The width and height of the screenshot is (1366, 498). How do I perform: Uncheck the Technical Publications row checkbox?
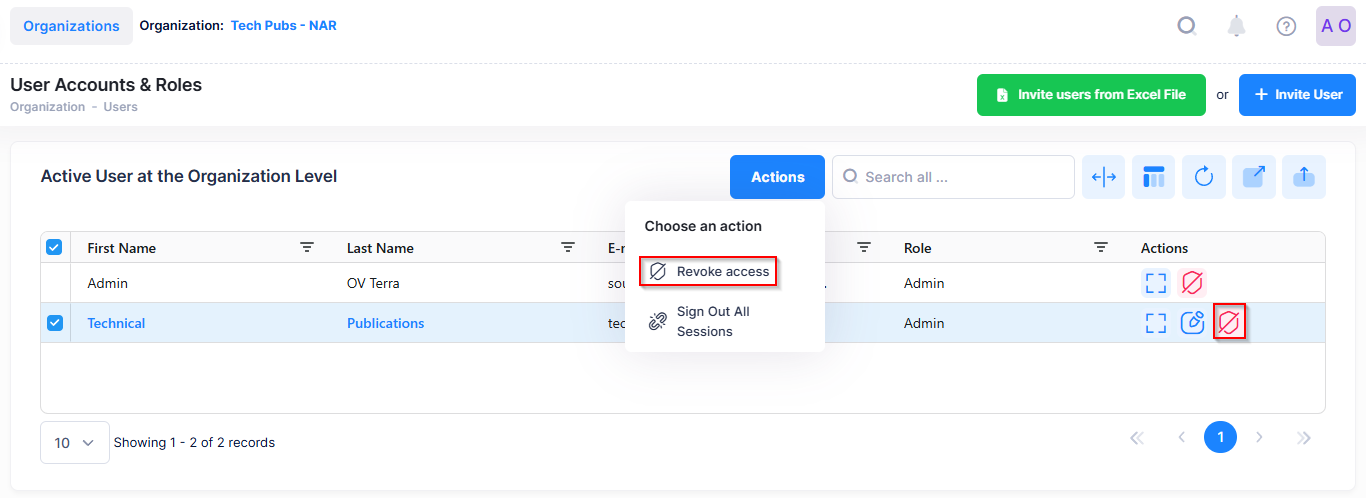pyautogui.click(x=54, y=323)
